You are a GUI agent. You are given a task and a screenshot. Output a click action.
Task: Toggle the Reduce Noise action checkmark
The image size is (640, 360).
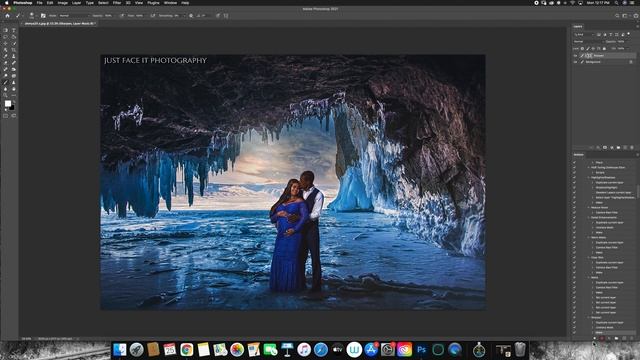pos(574,207)
